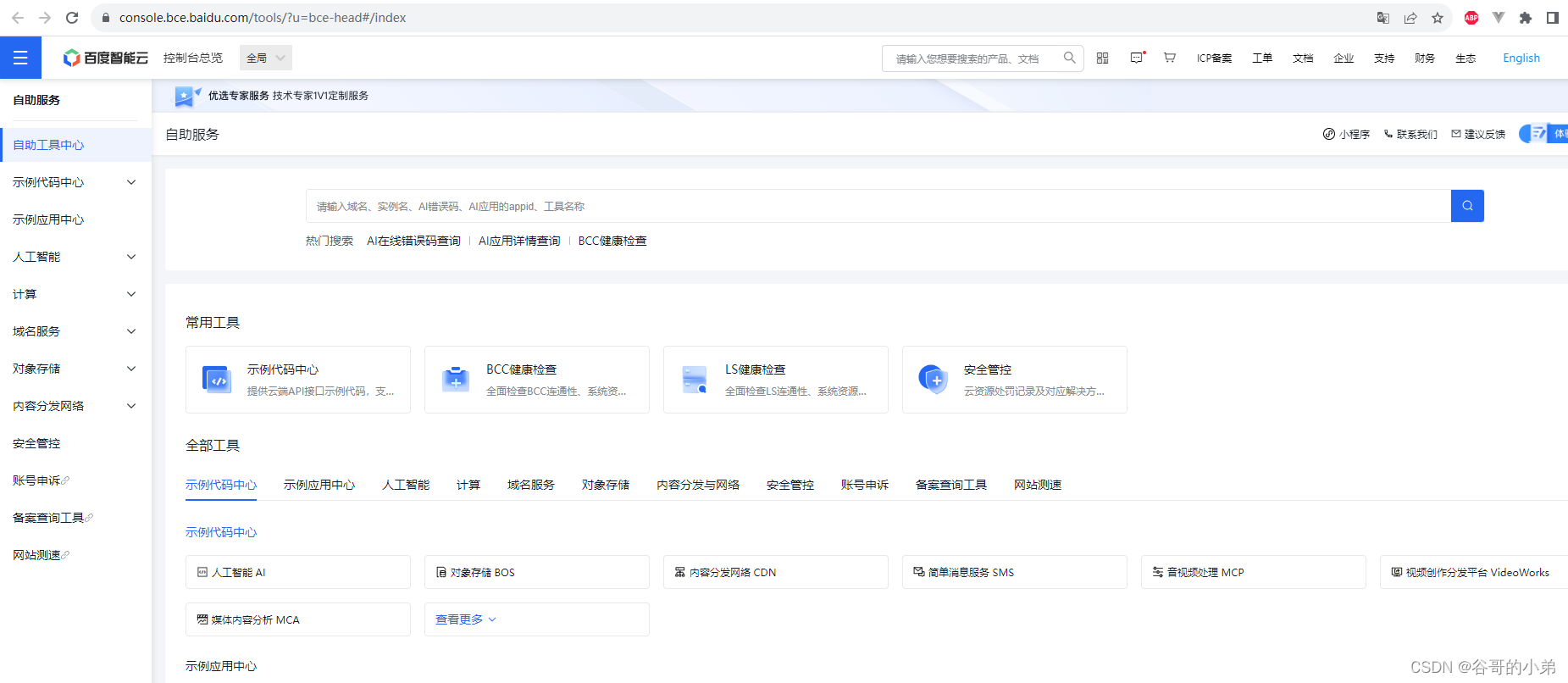Open 文档 in top menu

tap(1303, 58)
